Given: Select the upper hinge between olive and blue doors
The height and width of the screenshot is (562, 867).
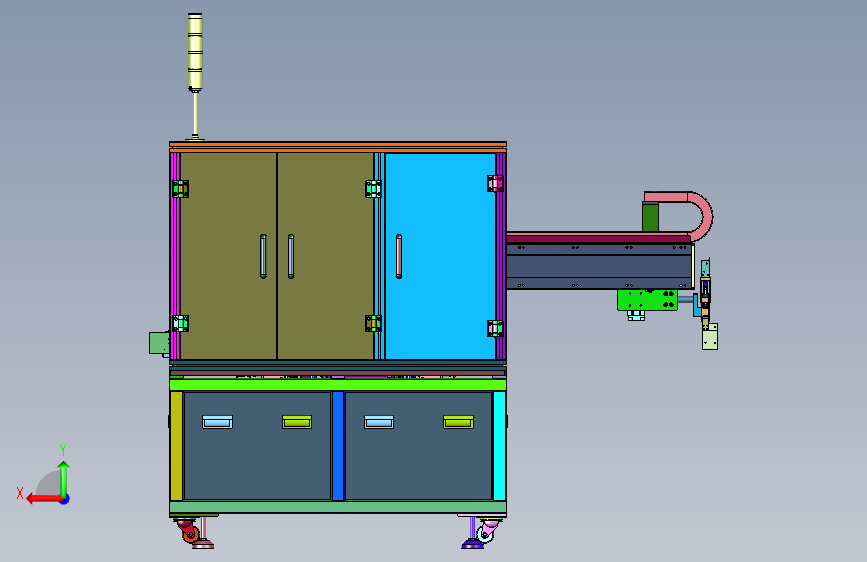Looking at the screenshot, I should [373, 189].
